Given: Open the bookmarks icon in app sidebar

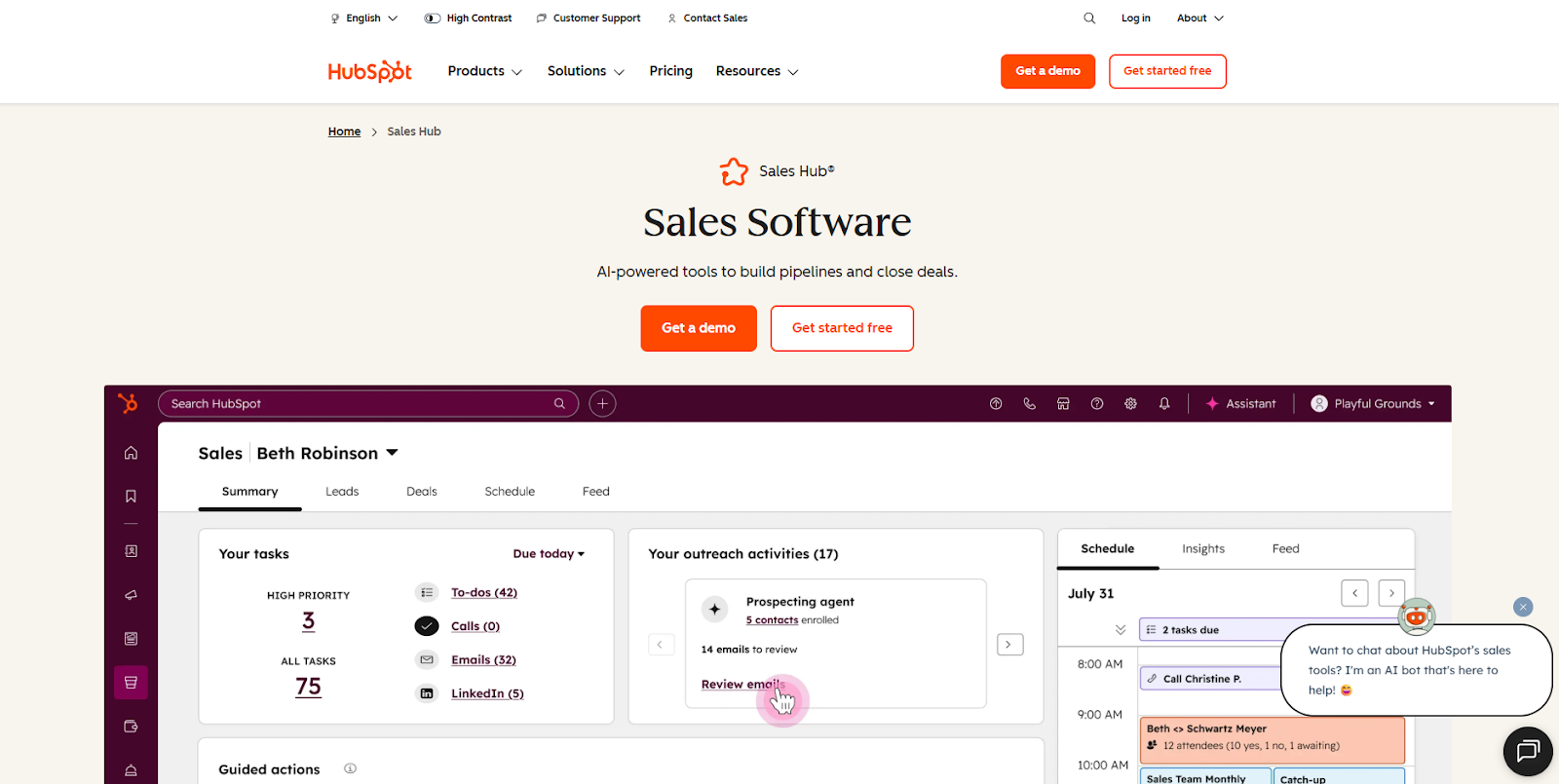Looking at the screenshot, I should tap(131, 497).
